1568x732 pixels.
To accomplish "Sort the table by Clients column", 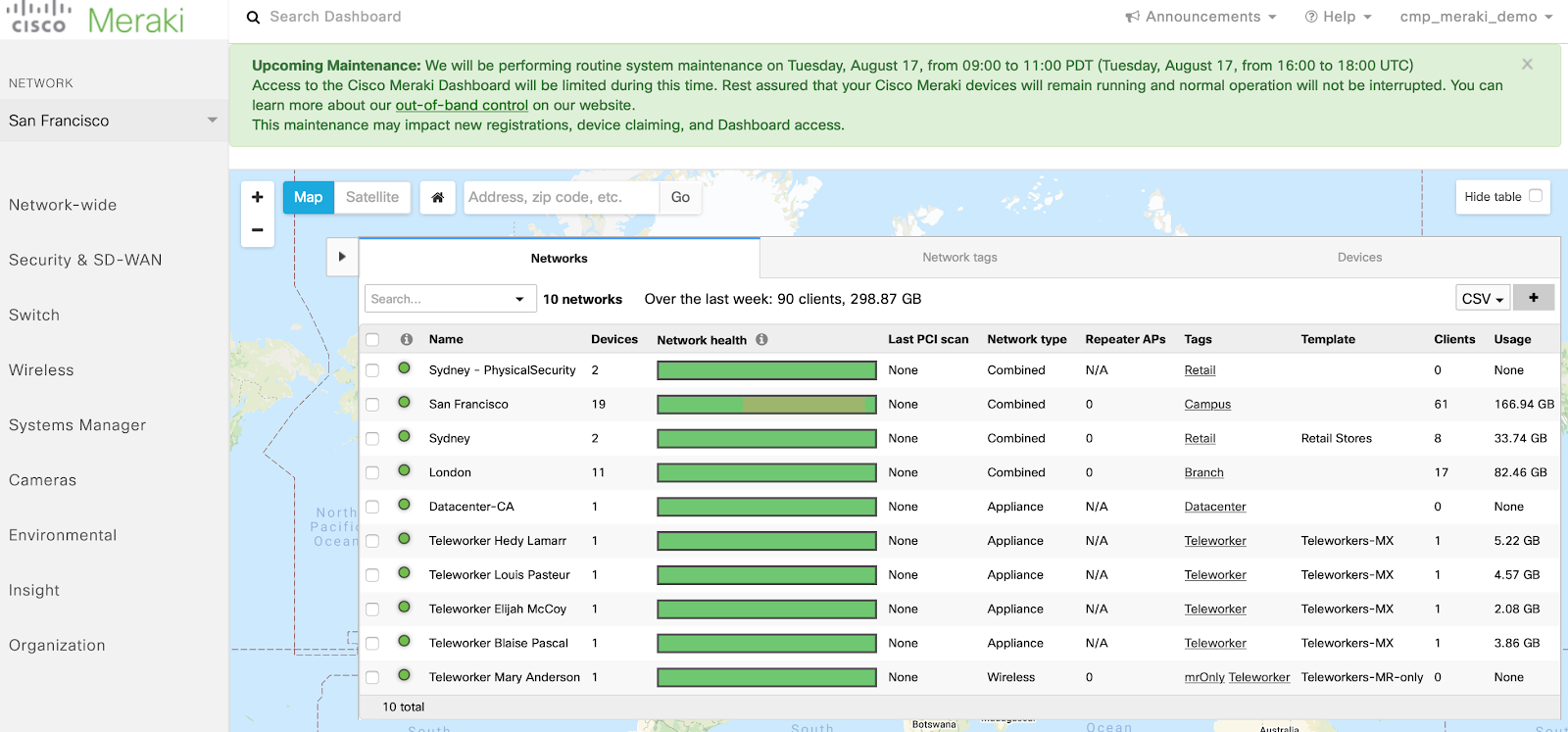I will [x=1454, y=339].
